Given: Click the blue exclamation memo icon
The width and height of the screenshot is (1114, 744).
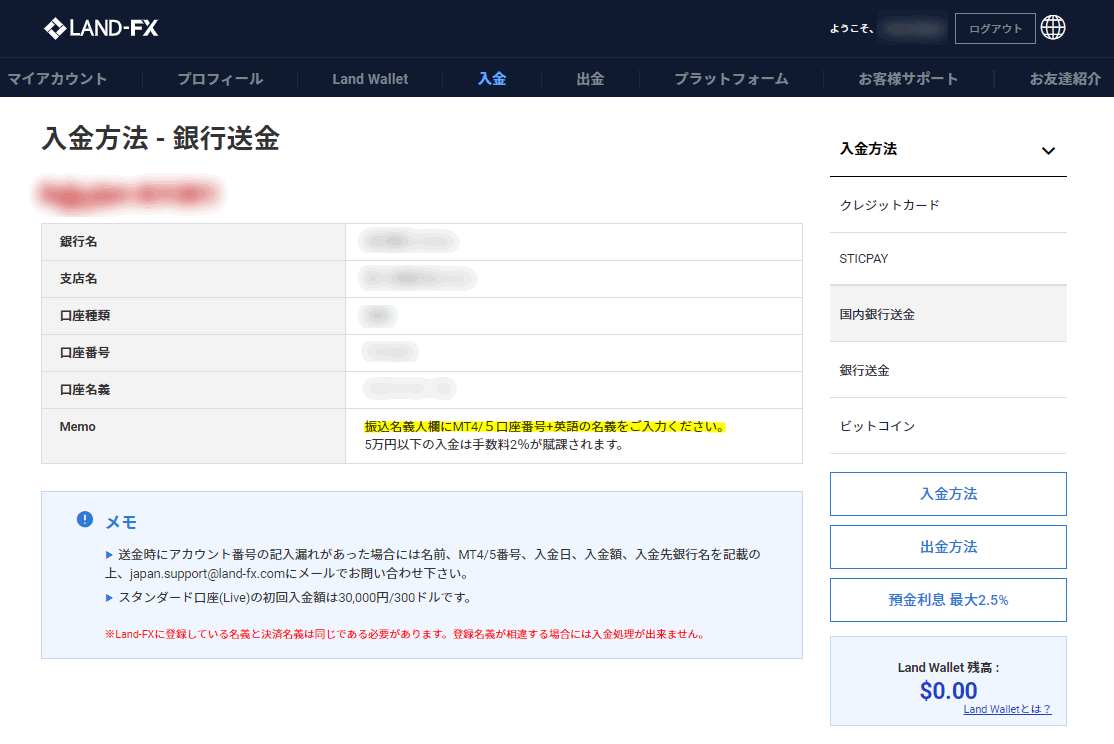Looking at the screenshot, I should pyautogui.click(x=85, y=519).
